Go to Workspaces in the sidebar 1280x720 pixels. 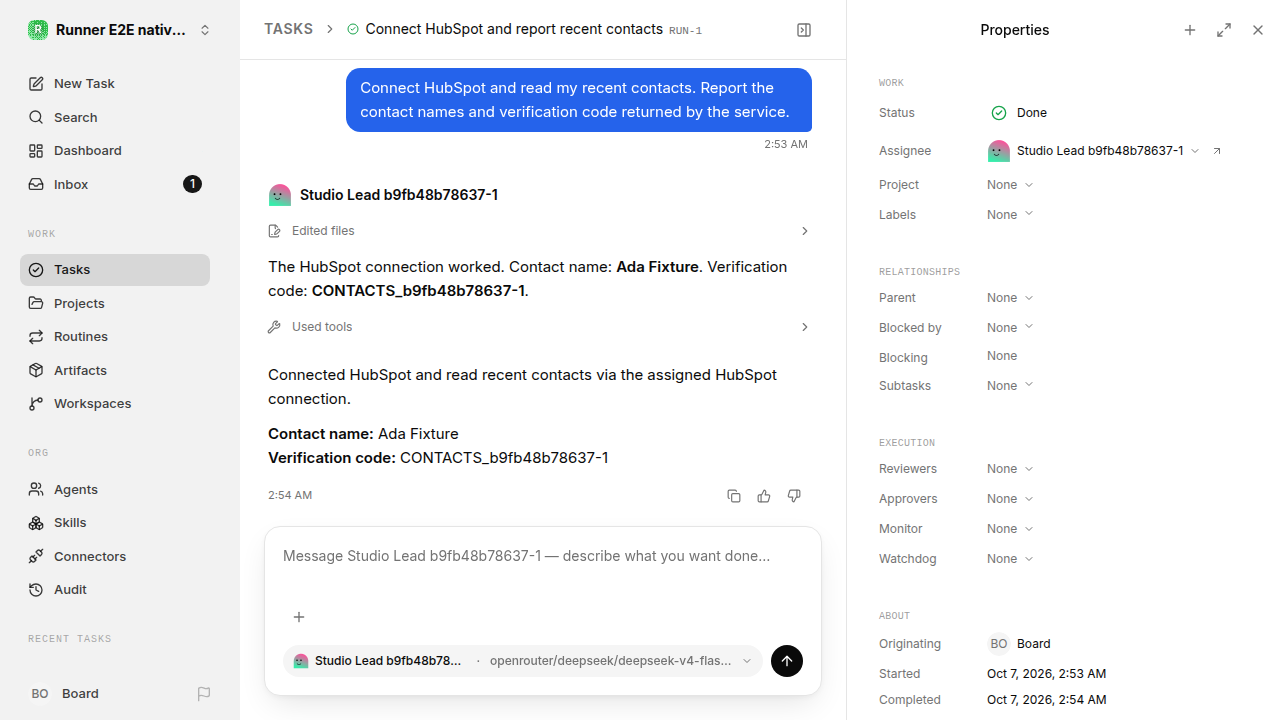115,404
